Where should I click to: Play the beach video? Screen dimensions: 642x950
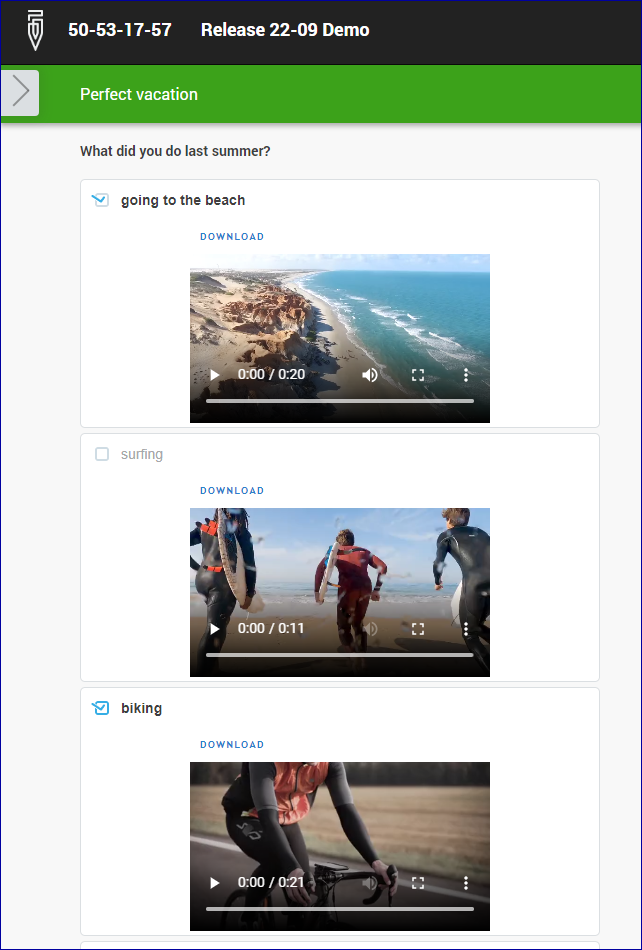(214, 374)
